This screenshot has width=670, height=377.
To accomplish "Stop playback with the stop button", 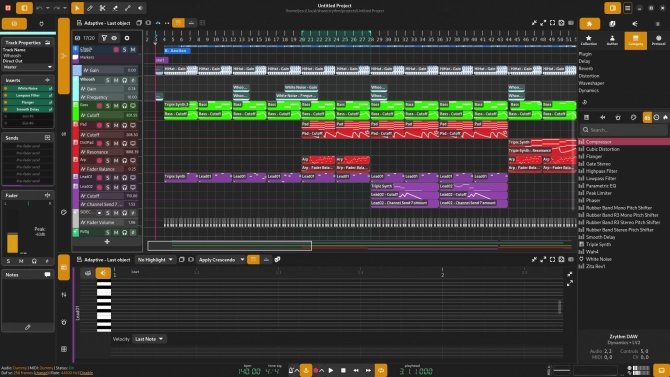I will (x=343, y=371).
